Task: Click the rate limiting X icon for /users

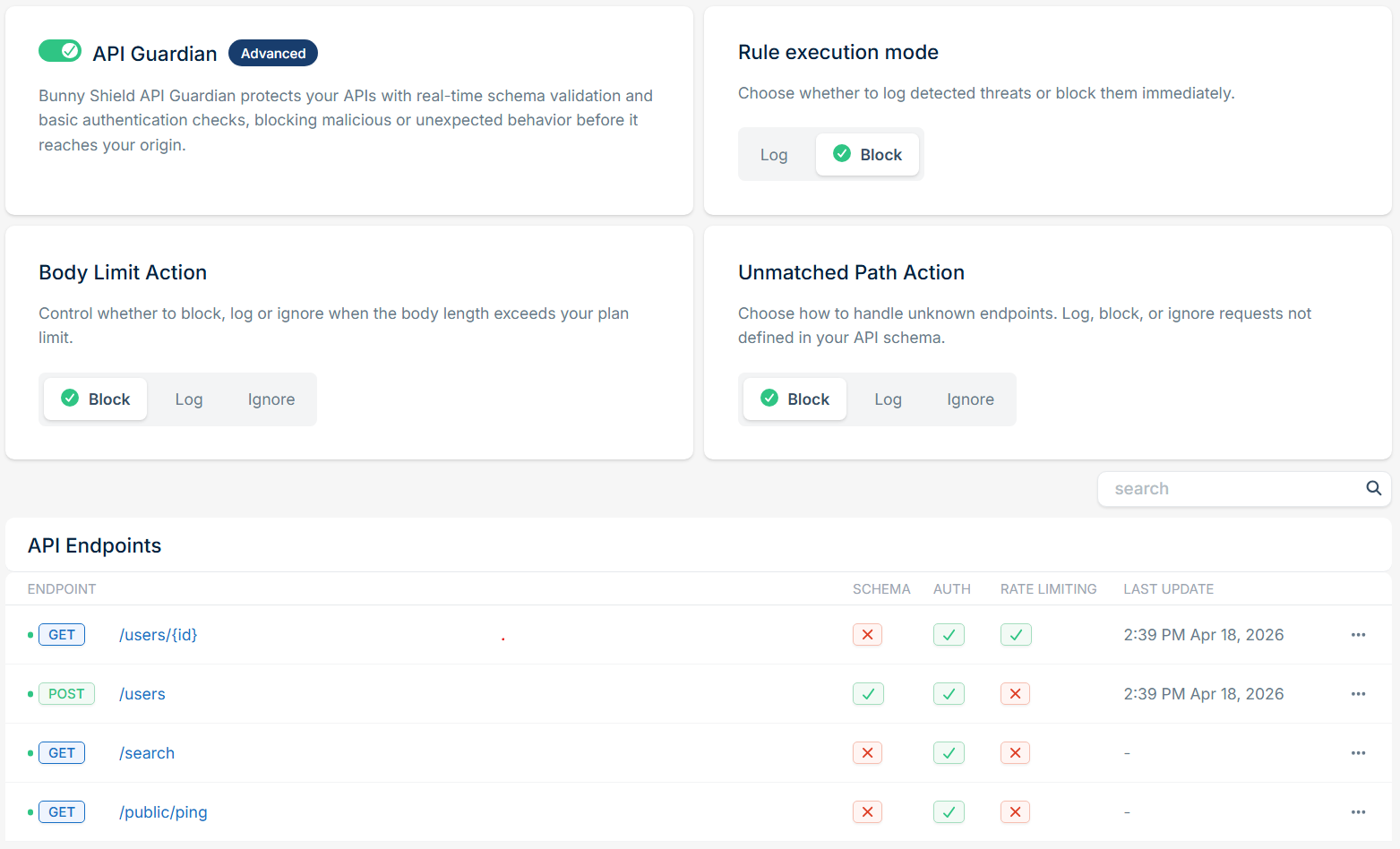Action: [1015, 694]
